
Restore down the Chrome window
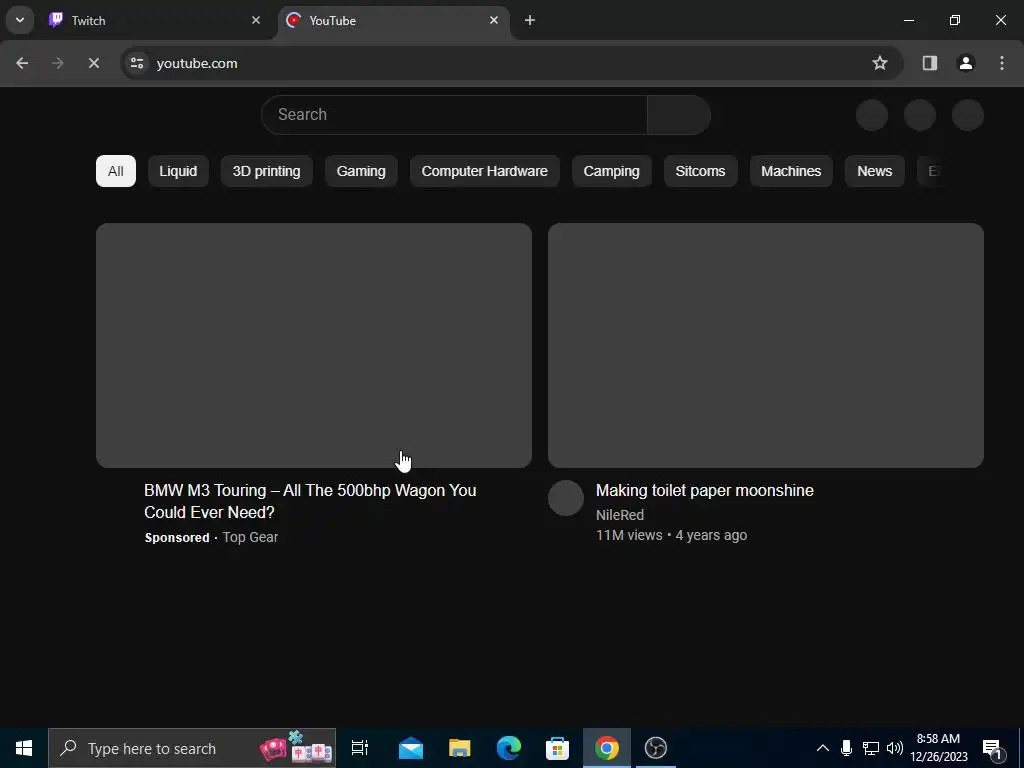955,20
